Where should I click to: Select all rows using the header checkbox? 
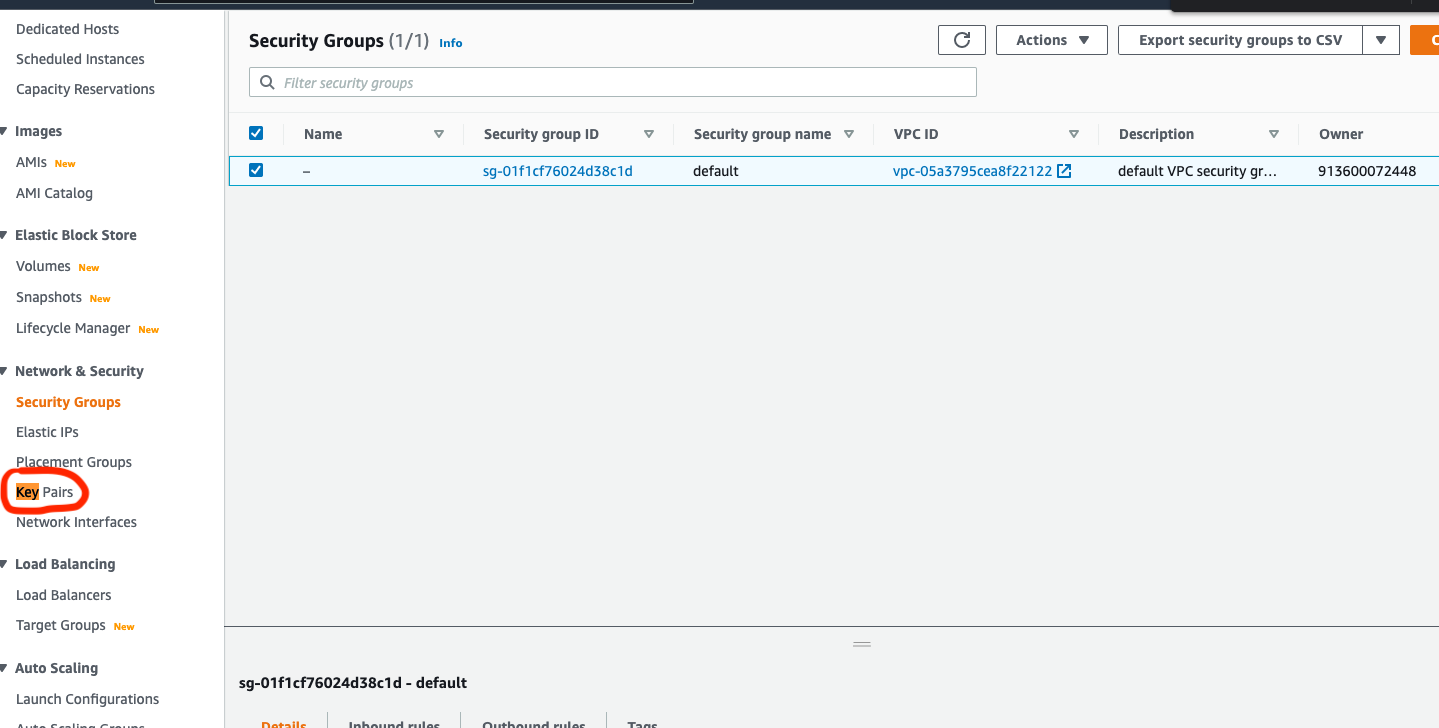256,132
